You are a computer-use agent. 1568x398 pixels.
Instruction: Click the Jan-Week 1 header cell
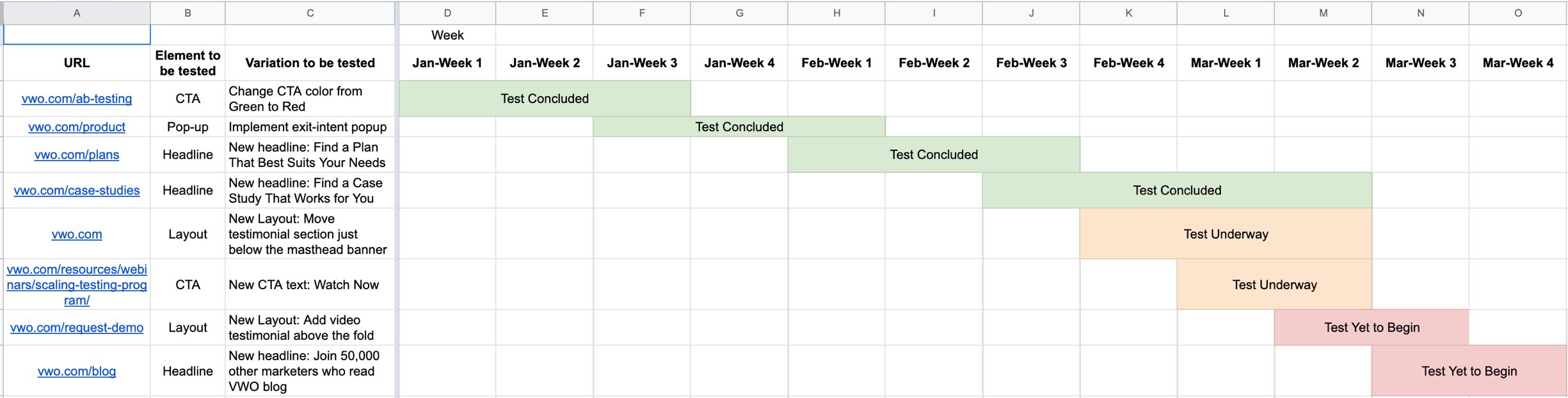447,63
